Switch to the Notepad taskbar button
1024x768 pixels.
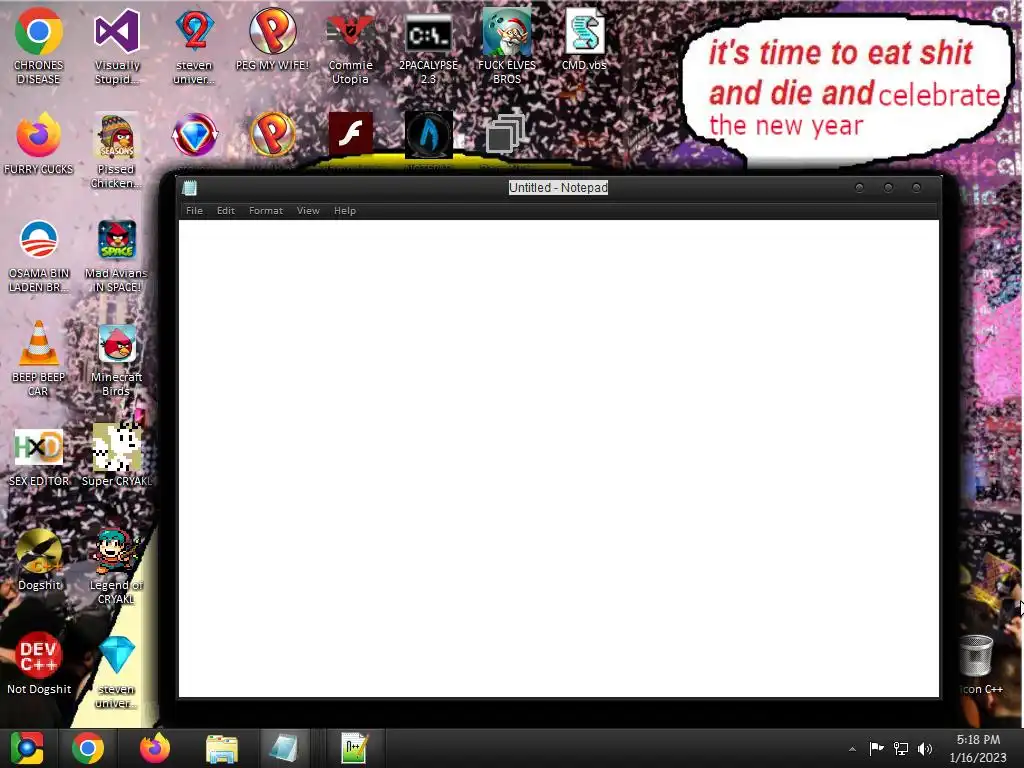[x=285, y=748]
